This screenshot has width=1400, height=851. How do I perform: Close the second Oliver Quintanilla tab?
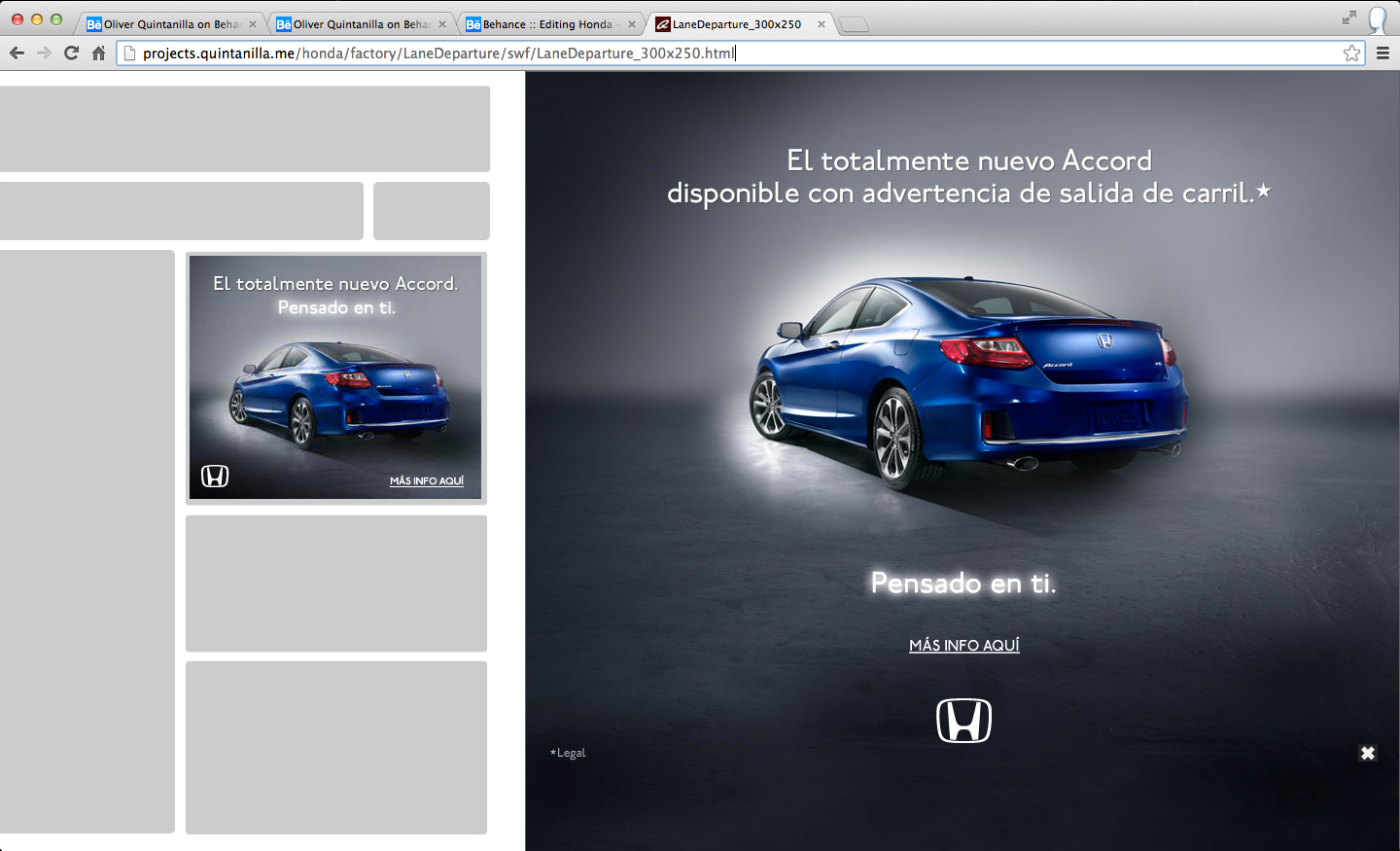(x=442, y=24)
